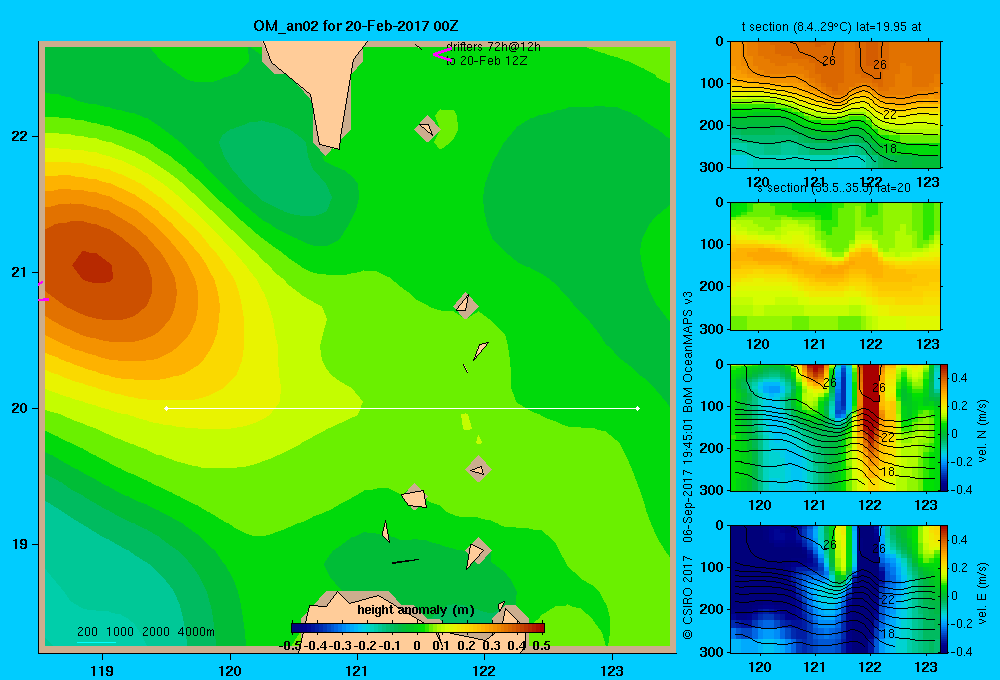1000x680 pixels.
Task: Click the small island near latitude 22 east of Taiwan
Action: [x=427, y=129]
